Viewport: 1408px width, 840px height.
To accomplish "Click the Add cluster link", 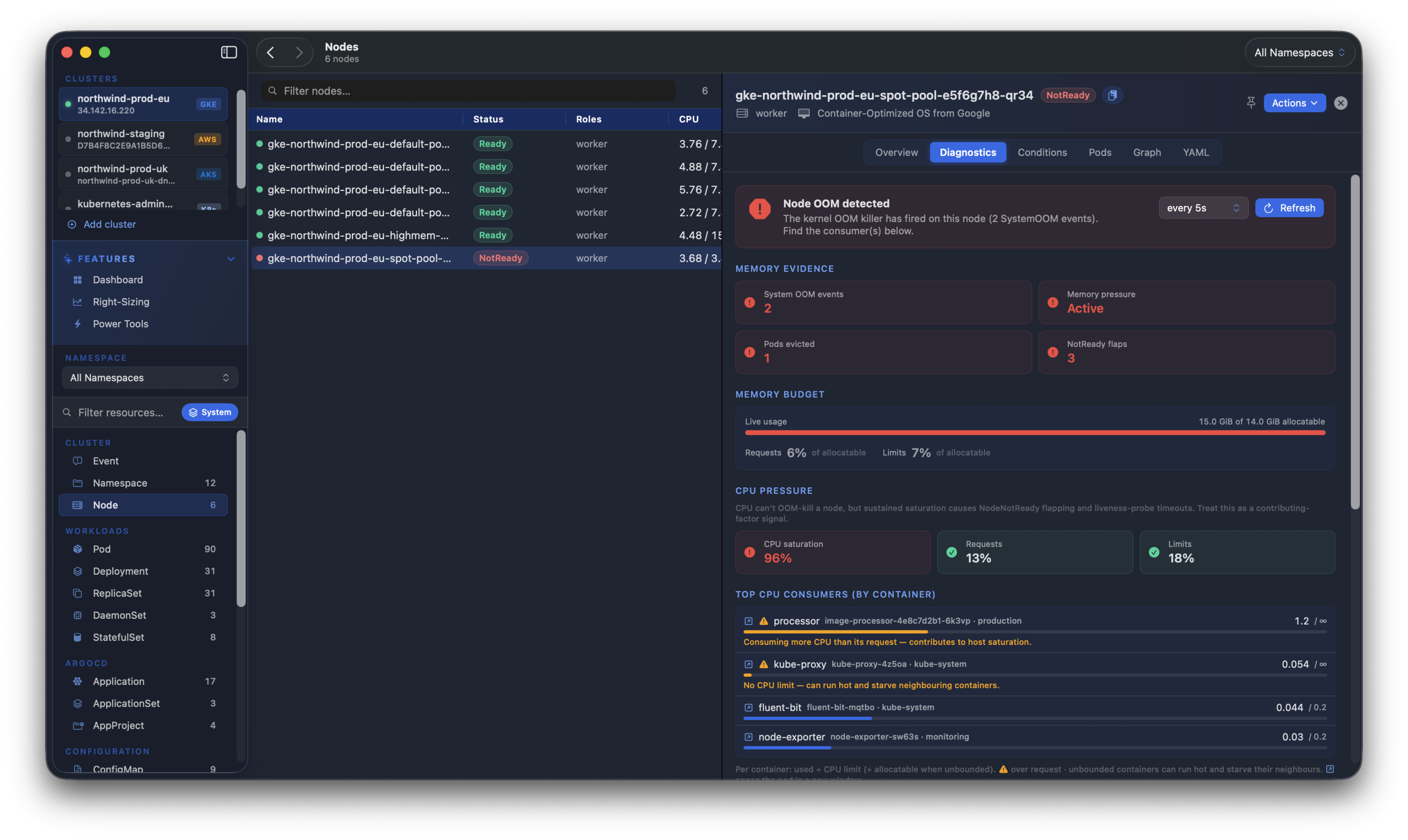I will (110, 224).
